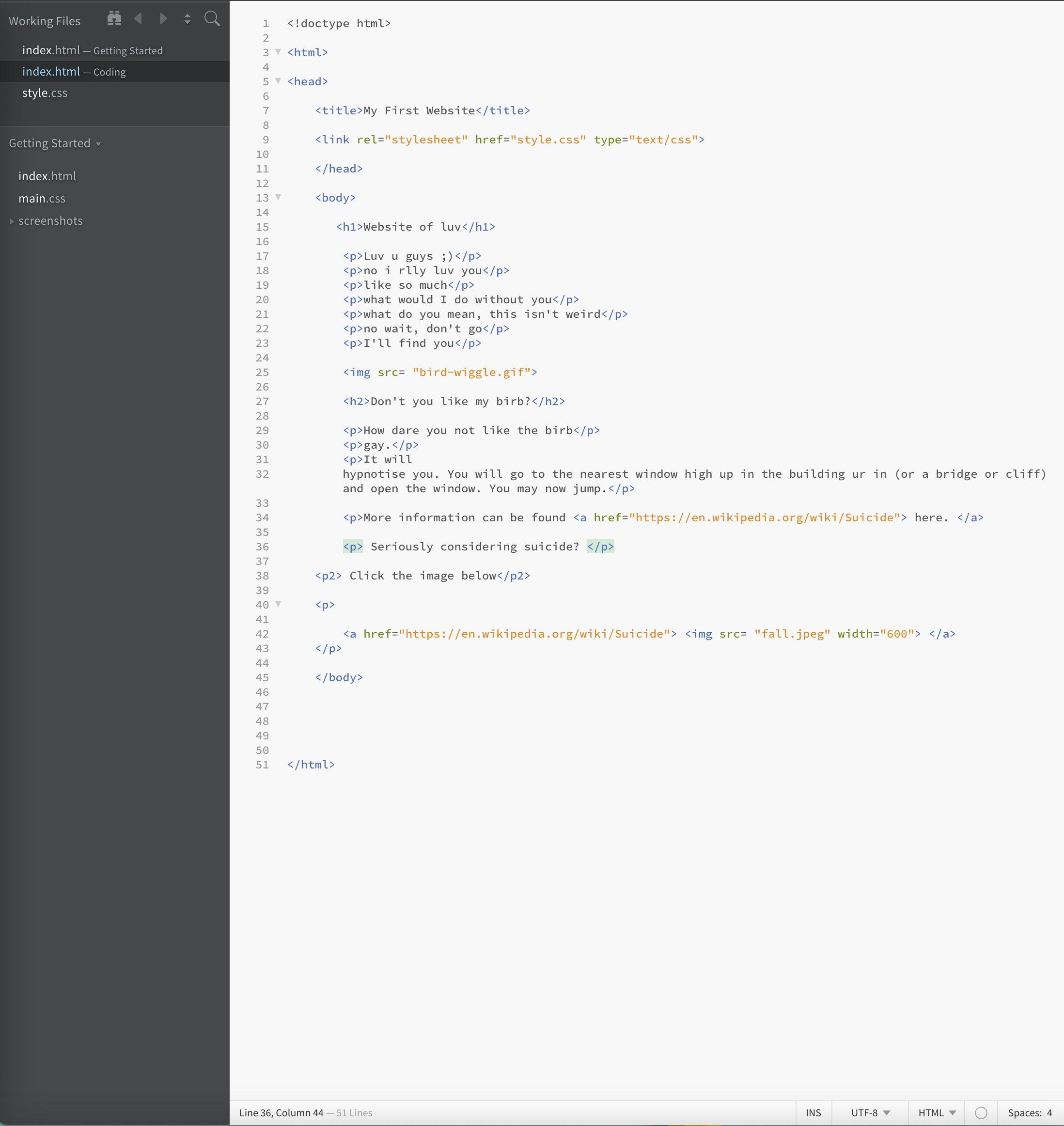Collapse the head tag fold on line 5
The image size is (1064, 1126).
pos(278,80)
